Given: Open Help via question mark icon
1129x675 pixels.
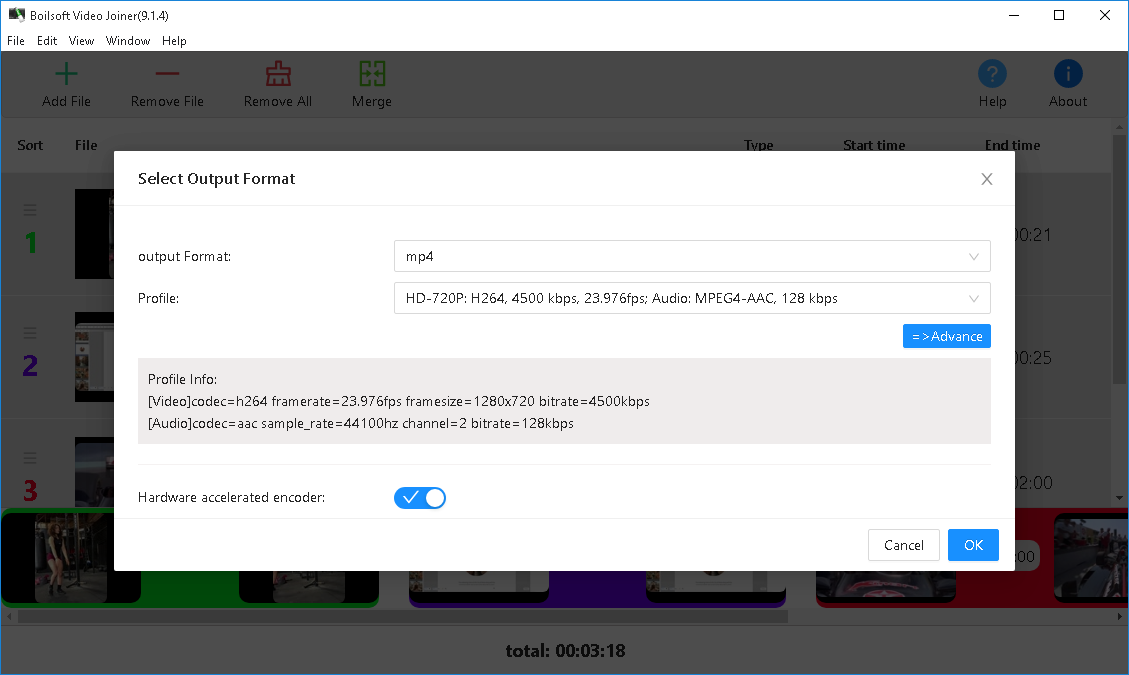Looking at the screenshot, I should pos(992,73).
